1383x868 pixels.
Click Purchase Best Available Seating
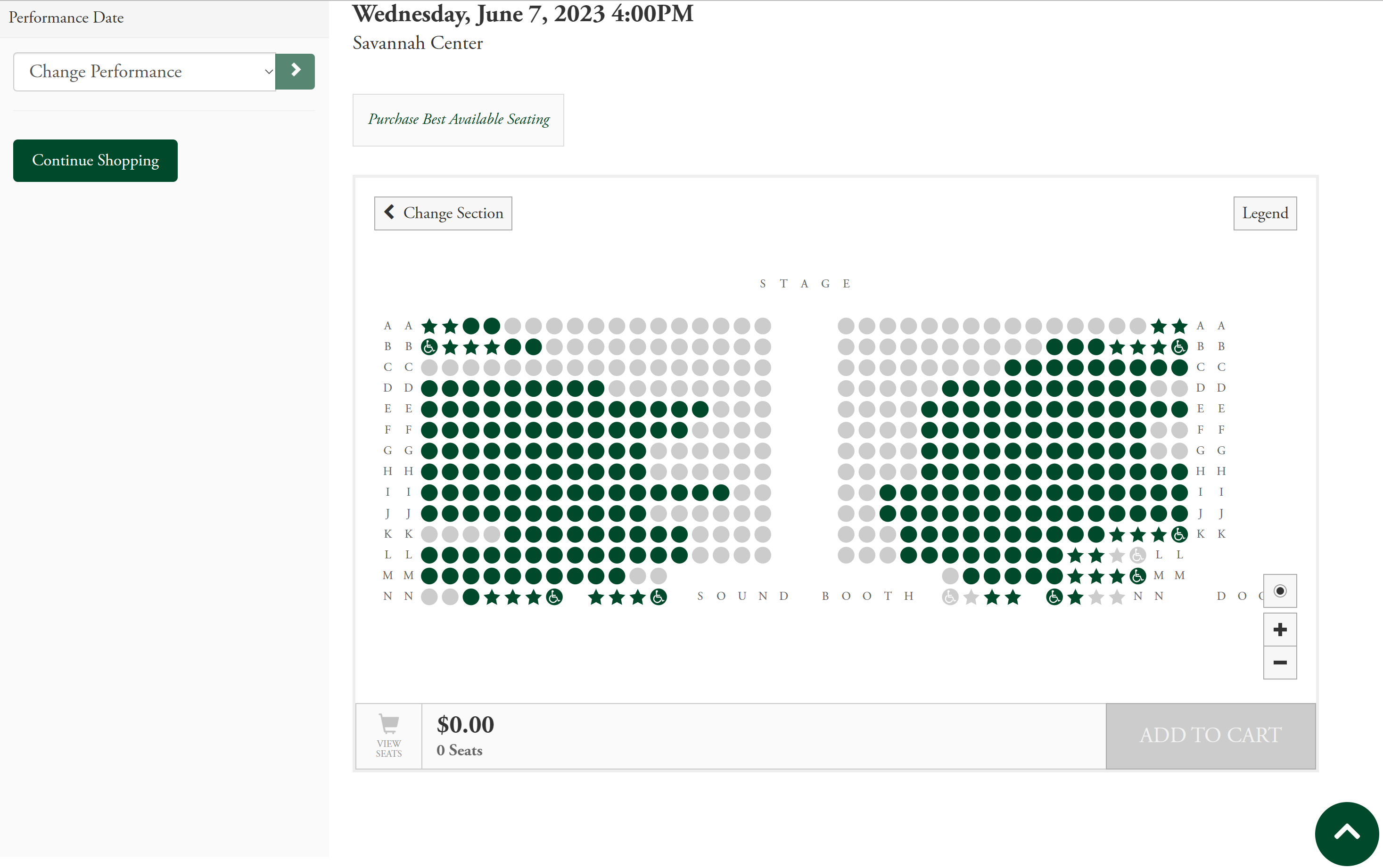[x=458, y=119]
